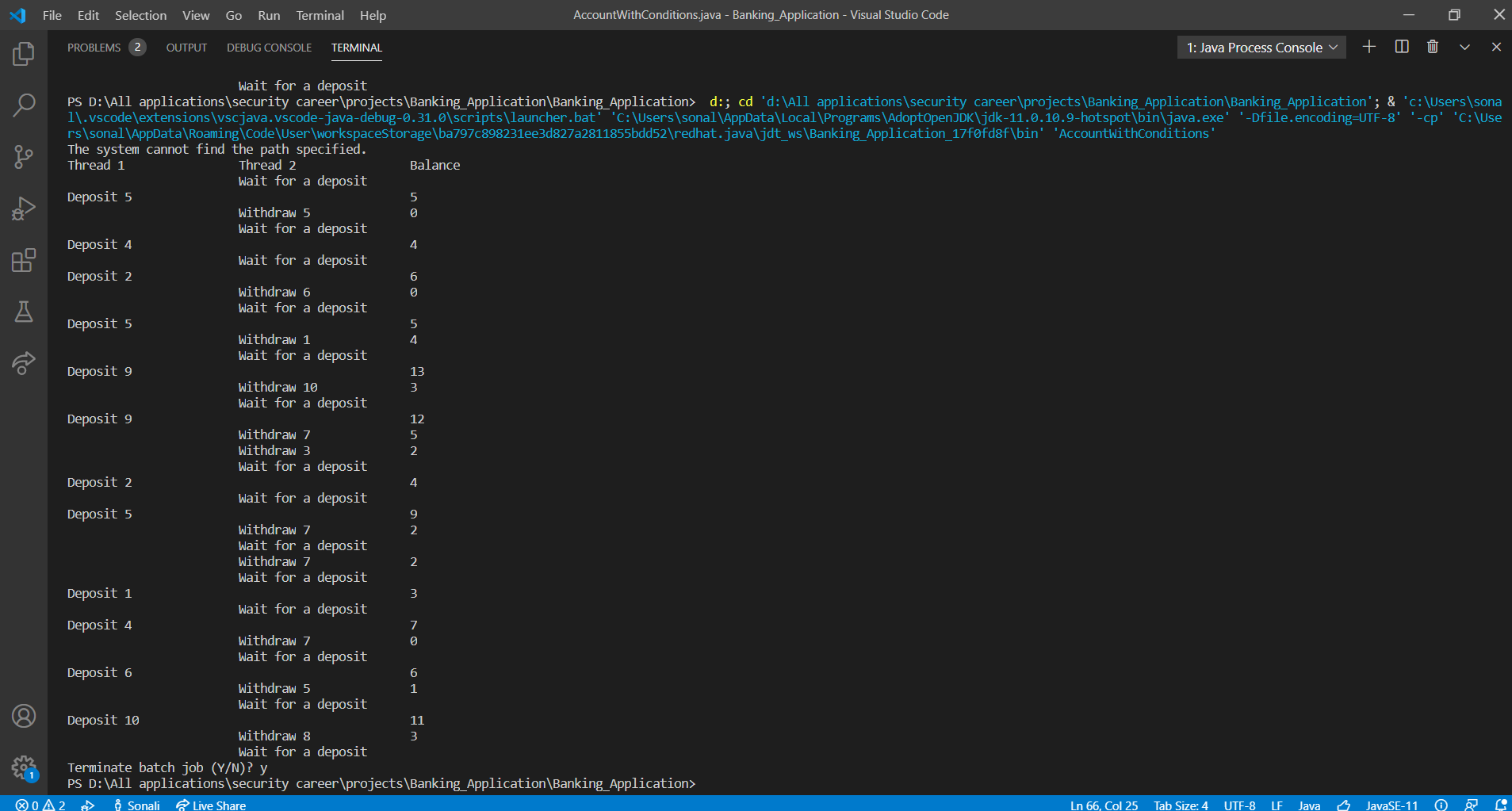Open the Run menu

[269, 15]
